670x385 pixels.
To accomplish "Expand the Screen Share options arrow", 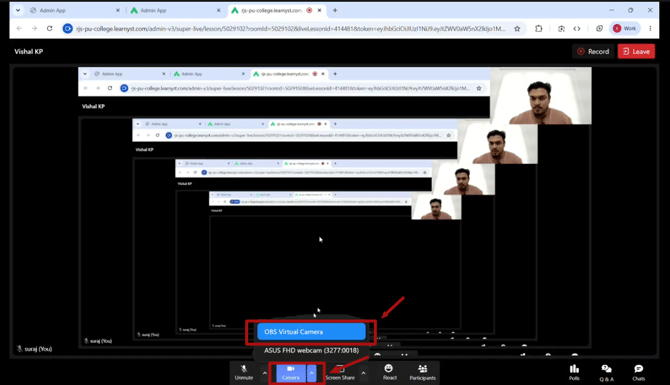I will tap(363, 373).
